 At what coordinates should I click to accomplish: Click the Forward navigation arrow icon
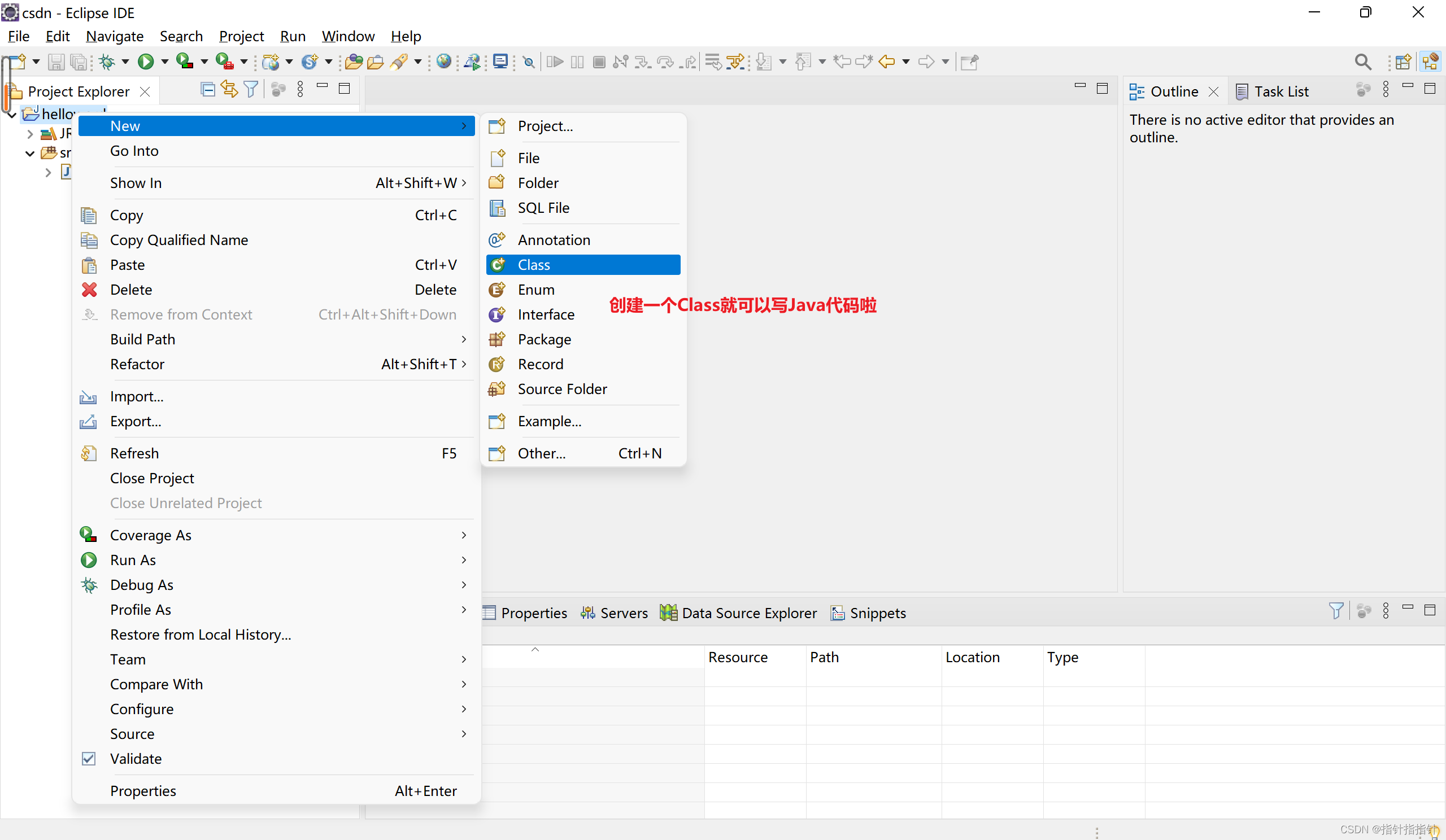click(926, 62)
